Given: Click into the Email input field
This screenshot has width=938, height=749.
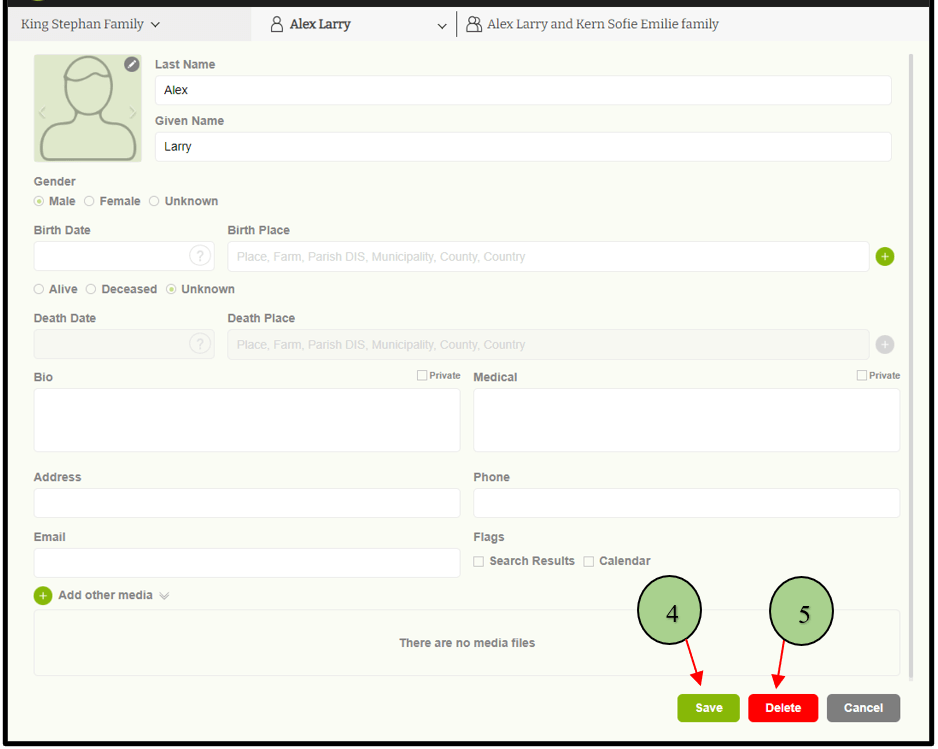Looking at the screenshot, I should click(x=247, y=563).
